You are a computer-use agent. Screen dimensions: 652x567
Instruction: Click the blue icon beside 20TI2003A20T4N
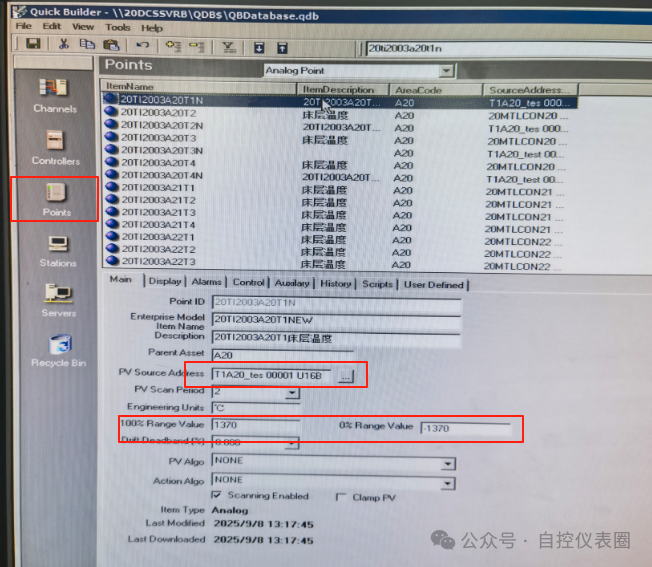click(111, 174)
